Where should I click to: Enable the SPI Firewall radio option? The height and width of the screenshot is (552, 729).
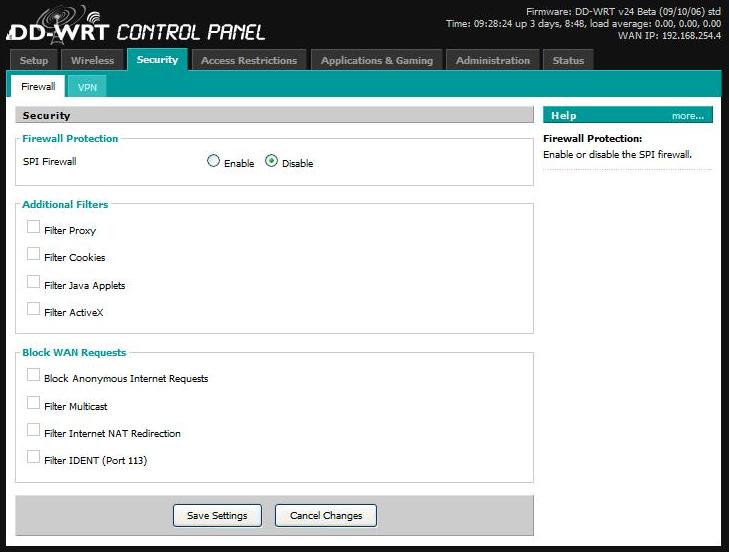(x=213, y=161)
